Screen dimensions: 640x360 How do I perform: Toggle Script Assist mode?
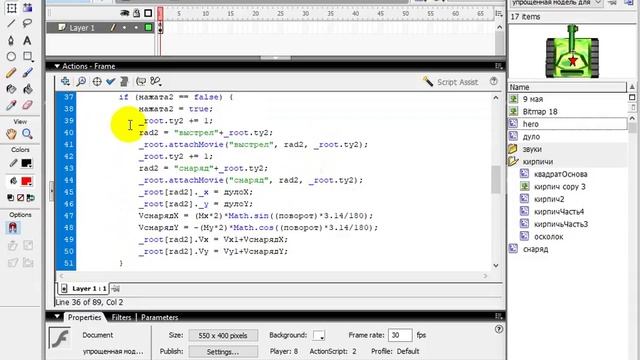450,82
